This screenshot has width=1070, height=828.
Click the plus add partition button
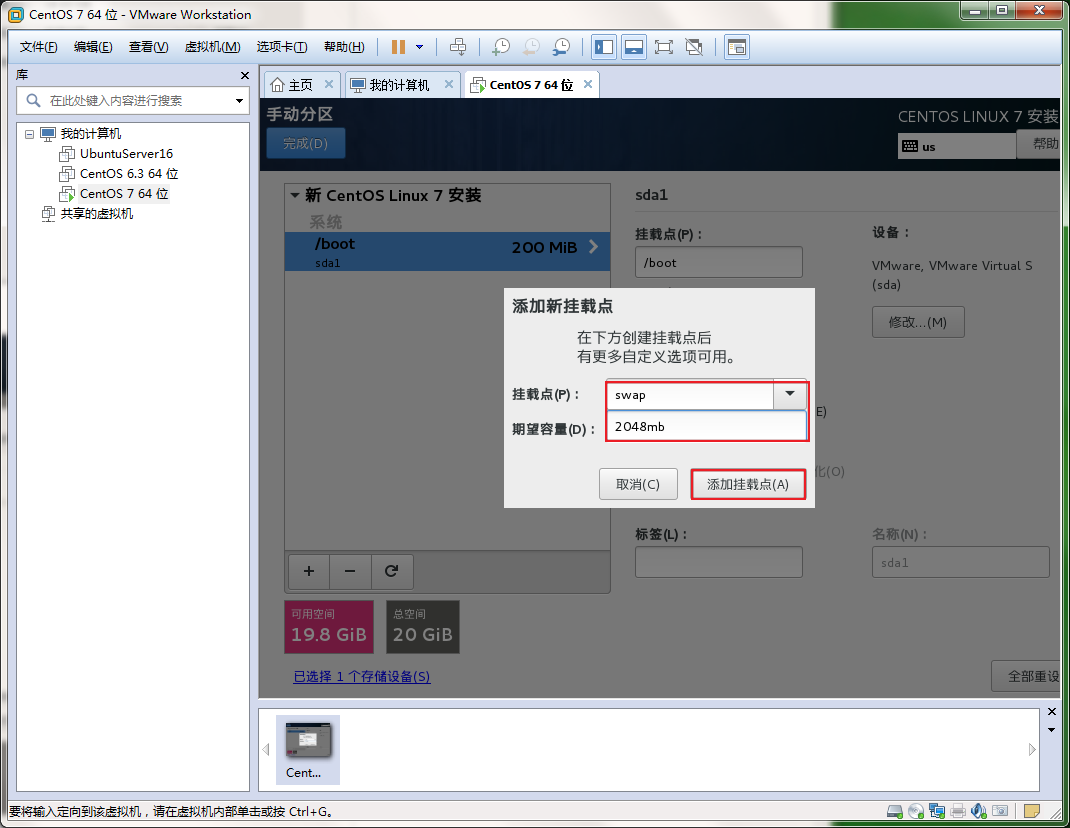click(309, 571)
